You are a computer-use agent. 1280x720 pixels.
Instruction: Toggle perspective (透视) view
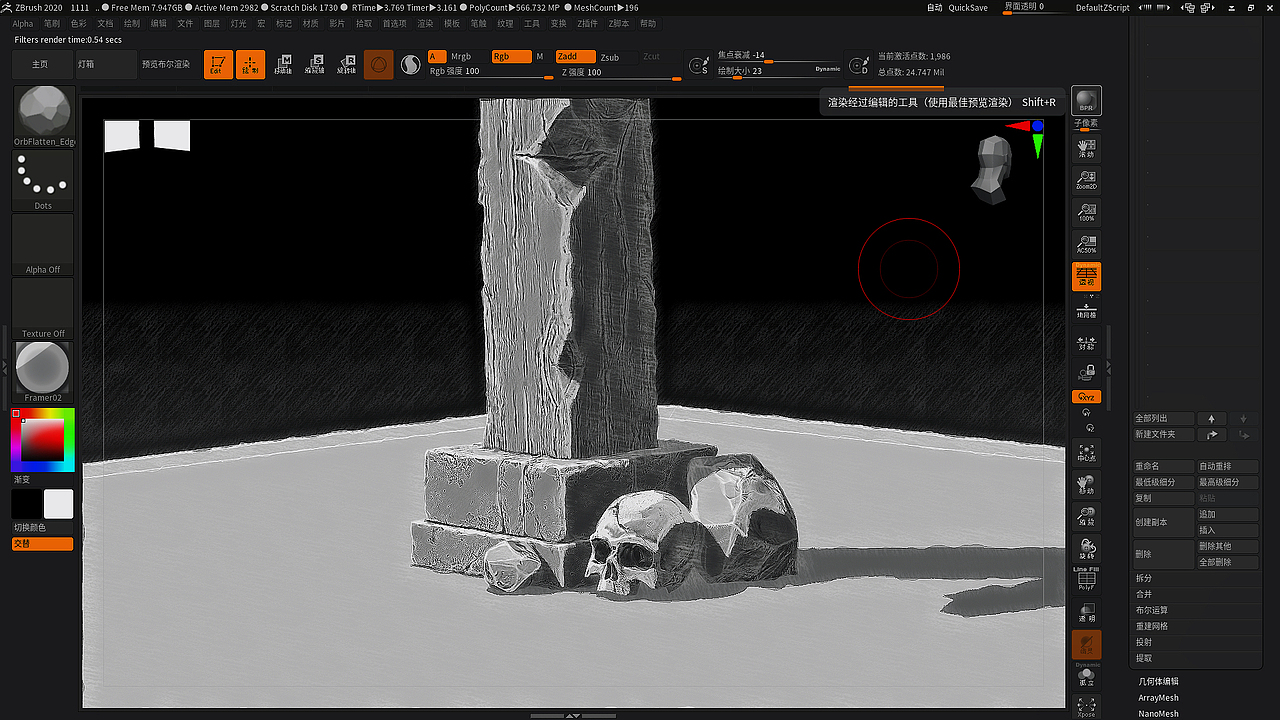click(x=1086, y=277)
